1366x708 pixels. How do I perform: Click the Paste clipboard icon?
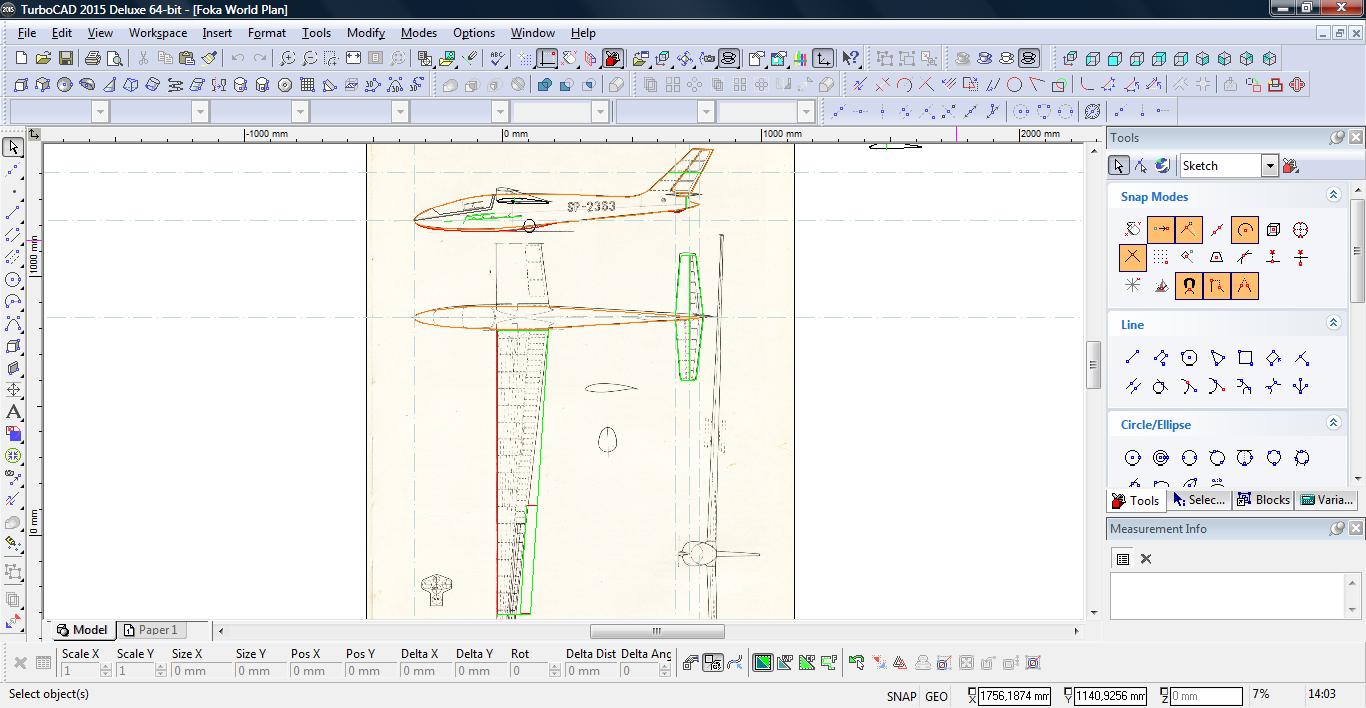pyautogui.click(x=186, y=59)
